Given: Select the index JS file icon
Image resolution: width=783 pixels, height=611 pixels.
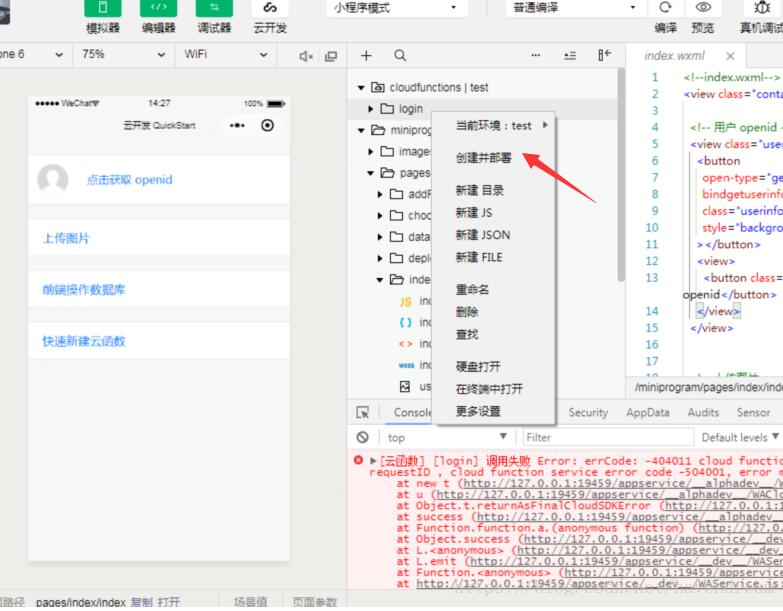Looking at the screenshot, I should 405,302.
